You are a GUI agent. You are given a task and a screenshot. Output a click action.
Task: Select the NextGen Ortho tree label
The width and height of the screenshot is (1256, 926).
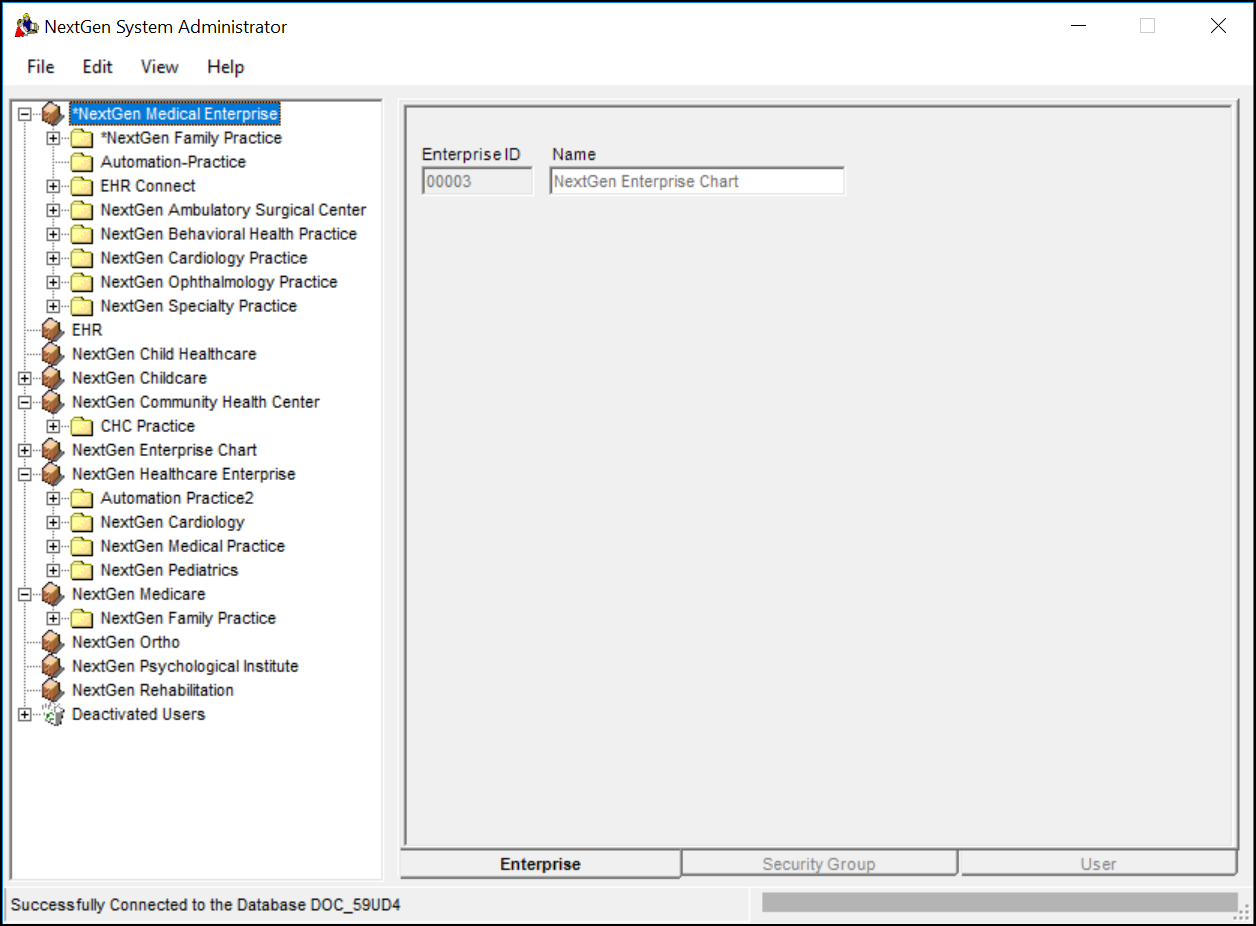click(126, 642)
